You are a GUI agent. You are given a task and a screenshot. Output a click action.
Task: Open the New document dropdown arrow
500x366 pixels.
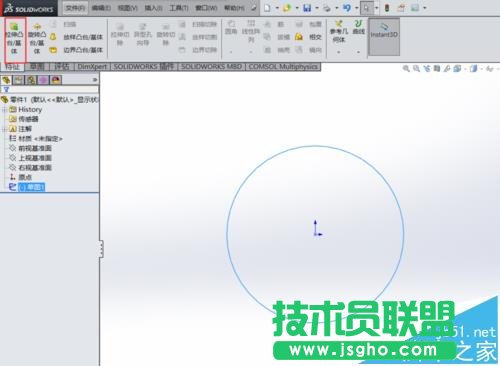click(x=277, y=8)
